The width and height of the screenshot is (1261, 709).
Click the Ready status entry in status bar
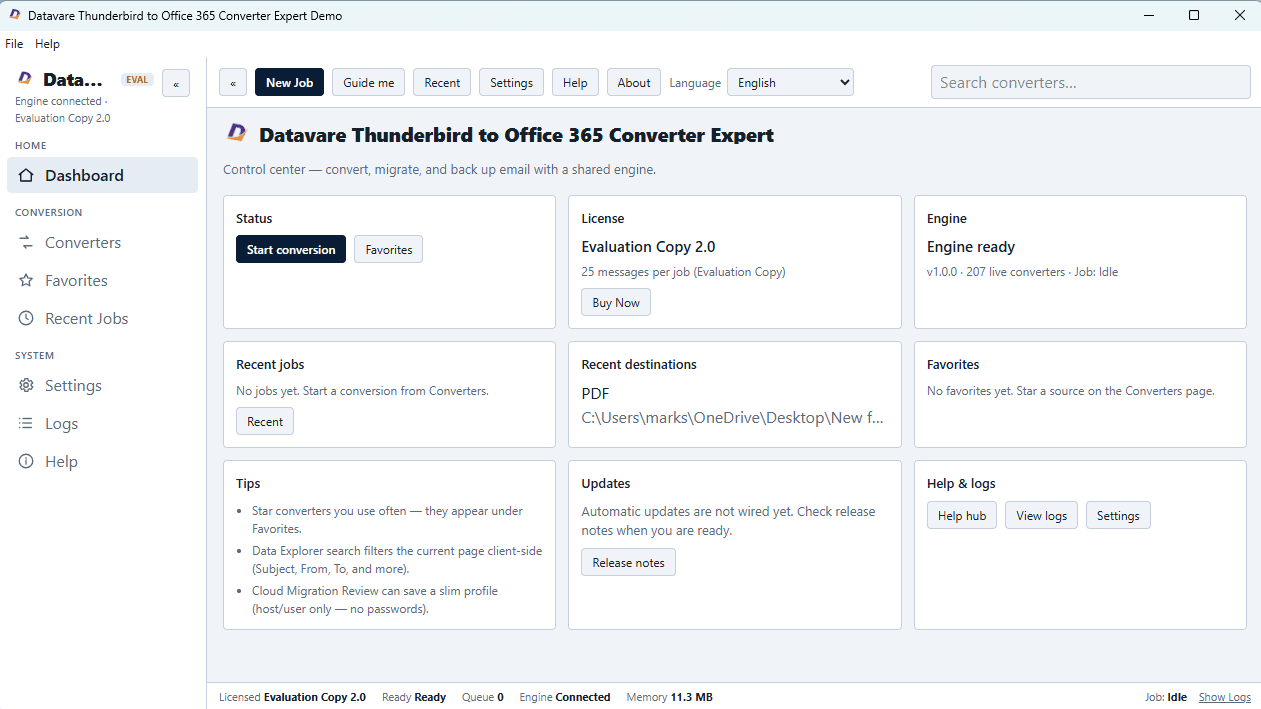click(414, 697)
